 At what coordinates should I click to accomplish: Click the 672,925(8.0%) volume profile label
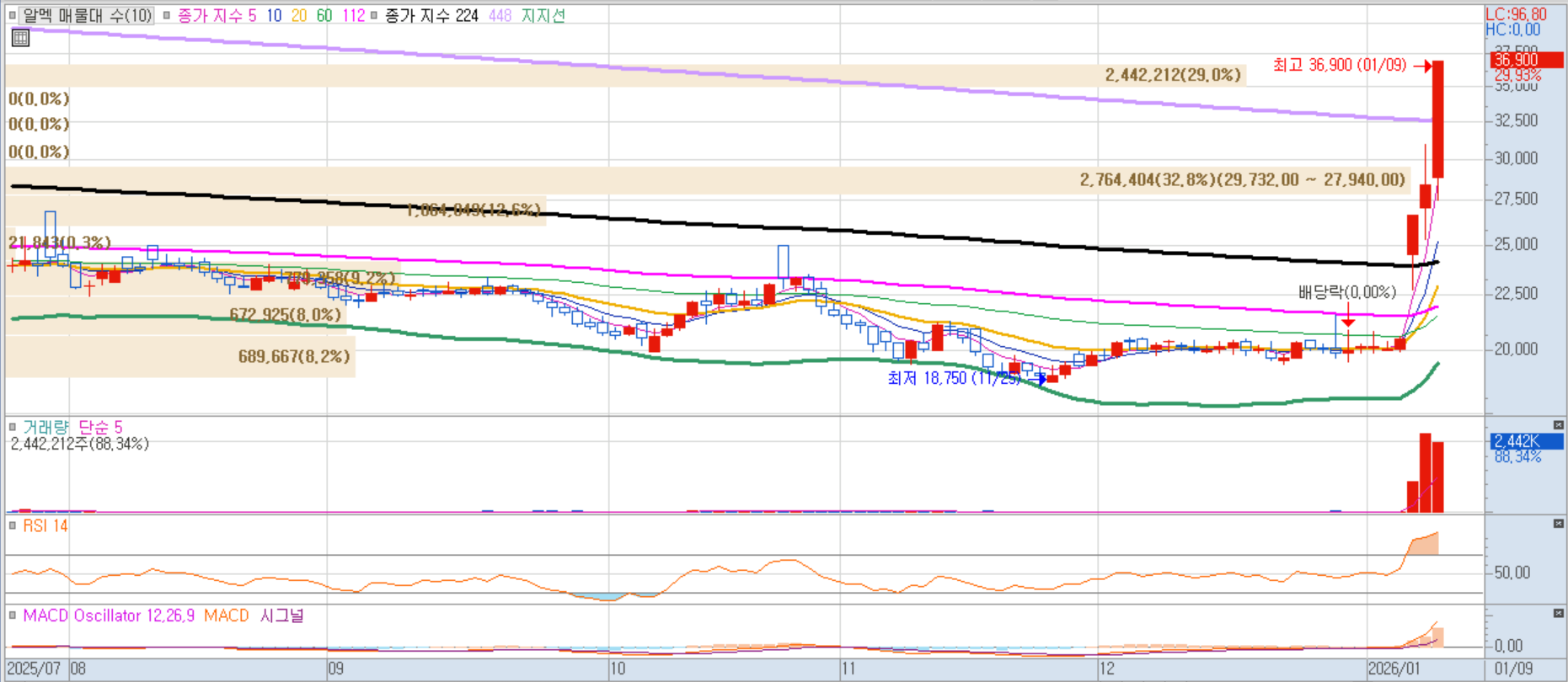pyautogui.click(x=286, y=314)
